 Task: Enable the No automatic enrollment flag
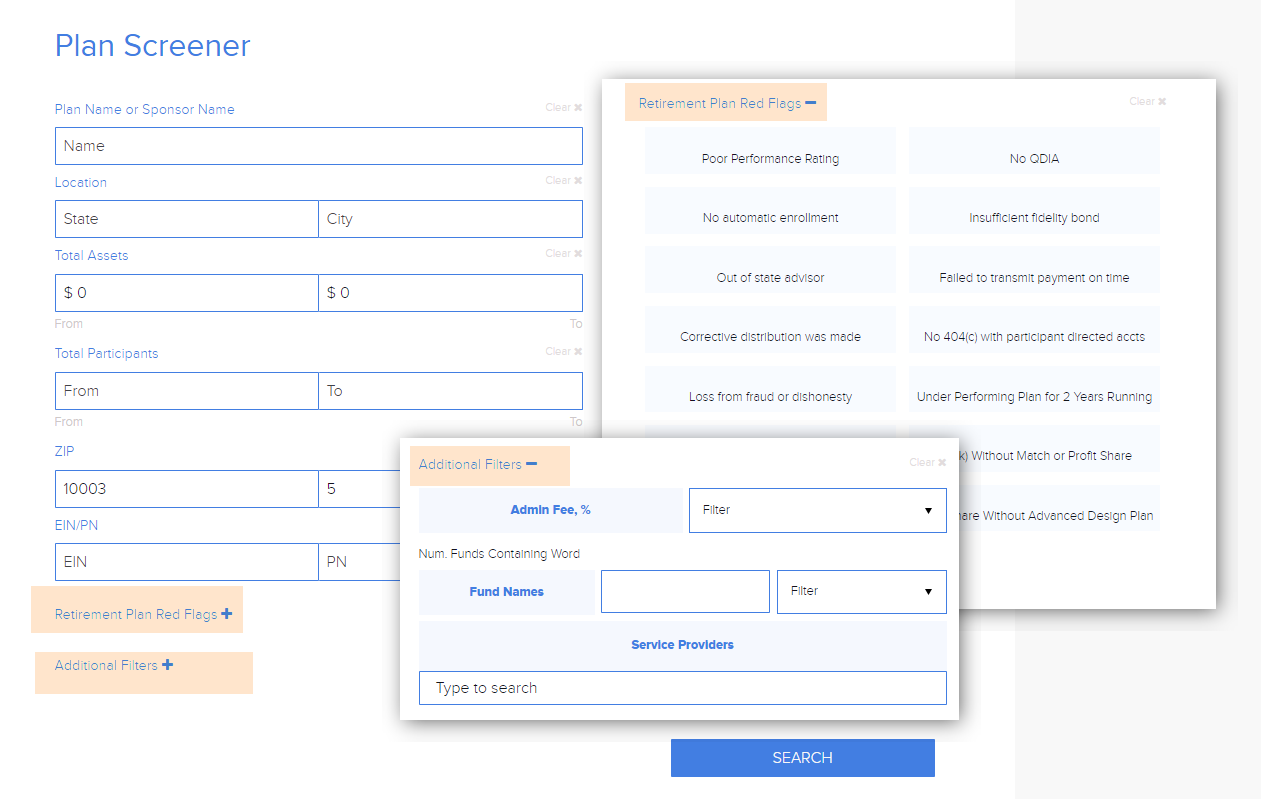(770, 217)
